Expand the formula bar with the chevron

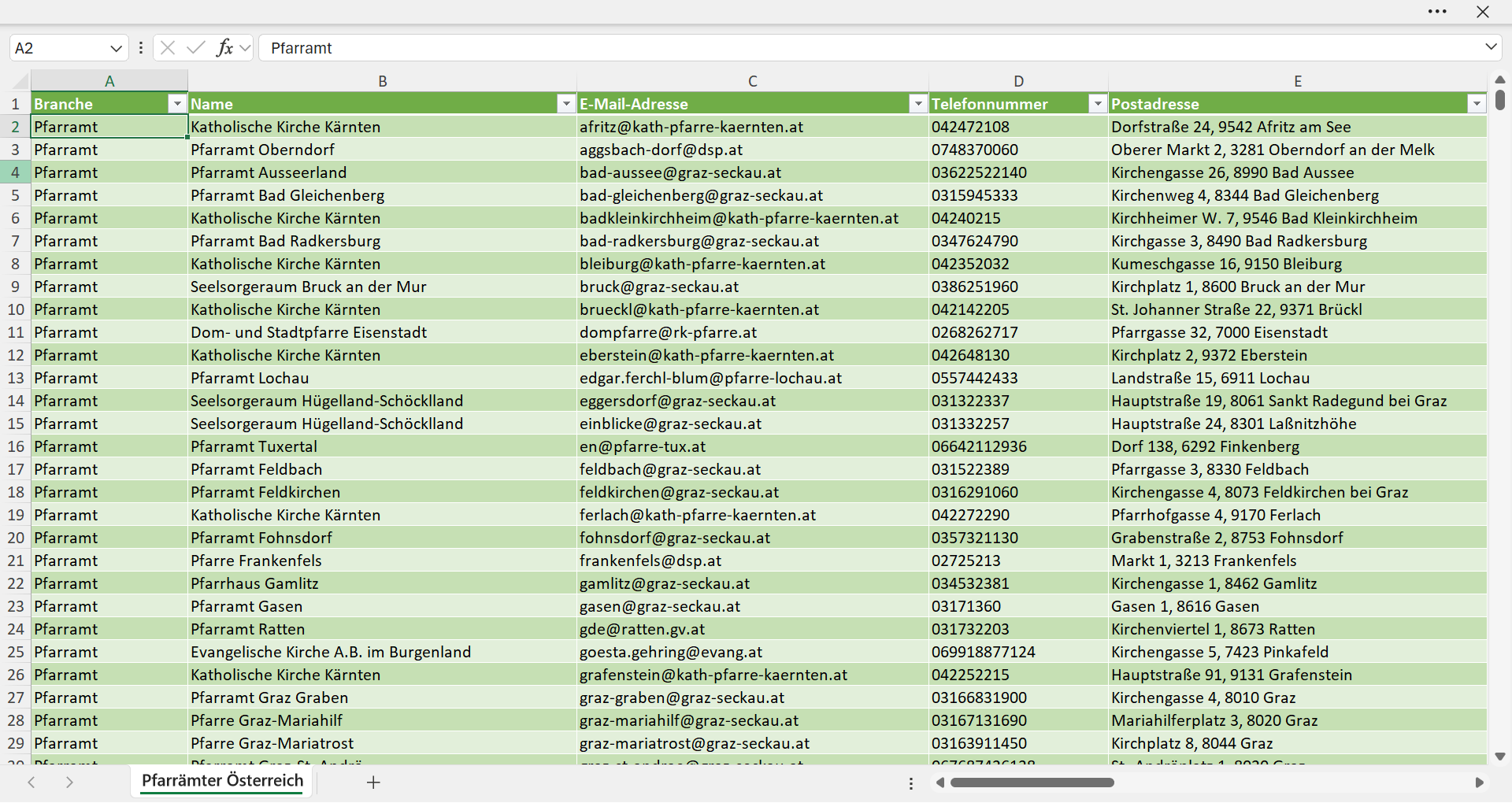point(1491,47)
